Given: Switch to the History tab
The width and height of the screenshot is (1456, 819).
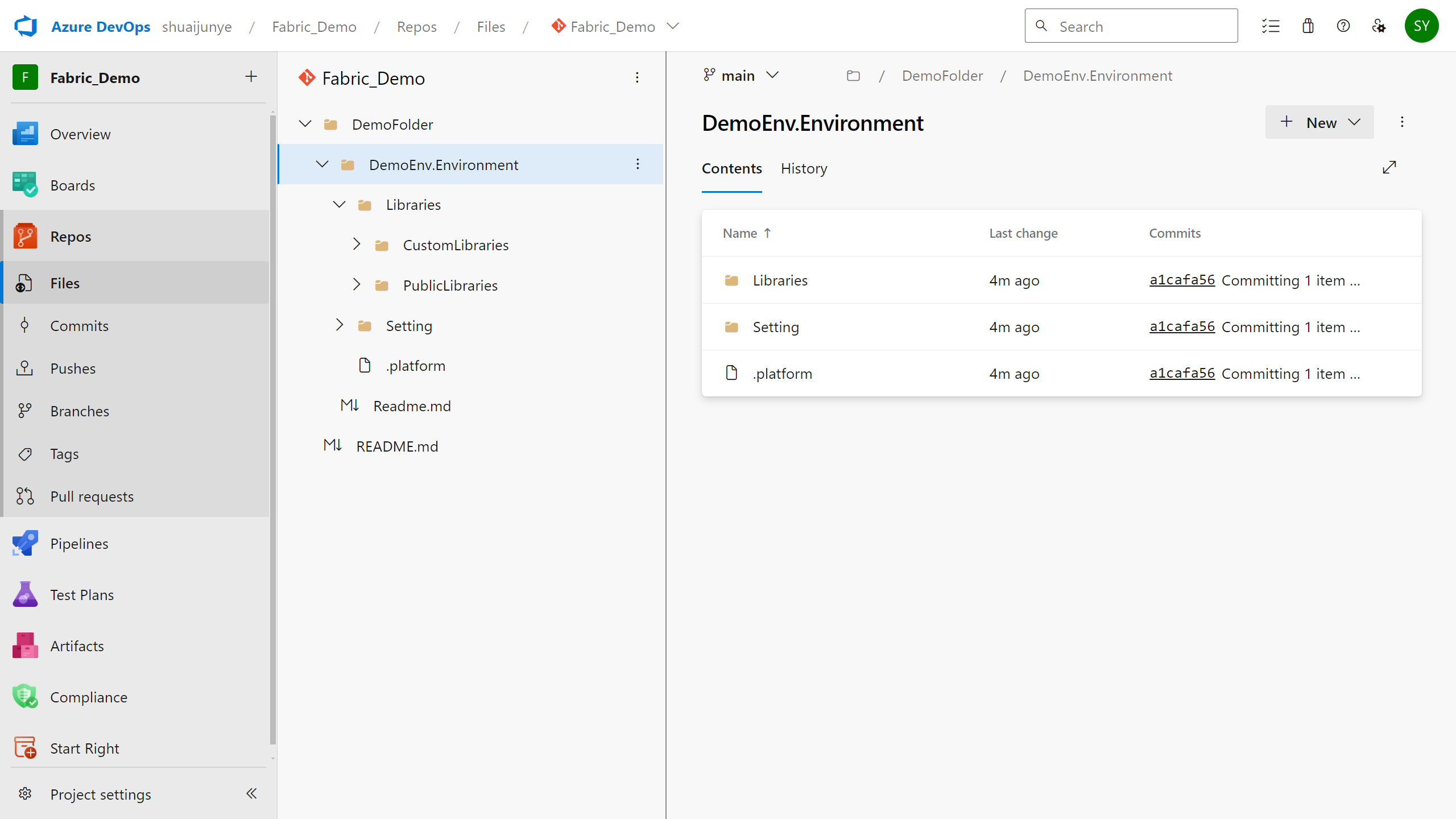Looking at the screenshot, I should tap(804, 168).
